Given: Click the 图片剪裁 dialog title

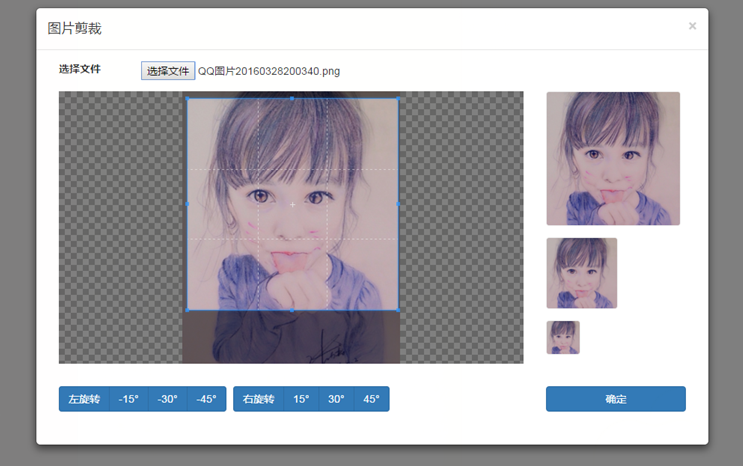Looking at the screenshot, I should tap(74, 28).
